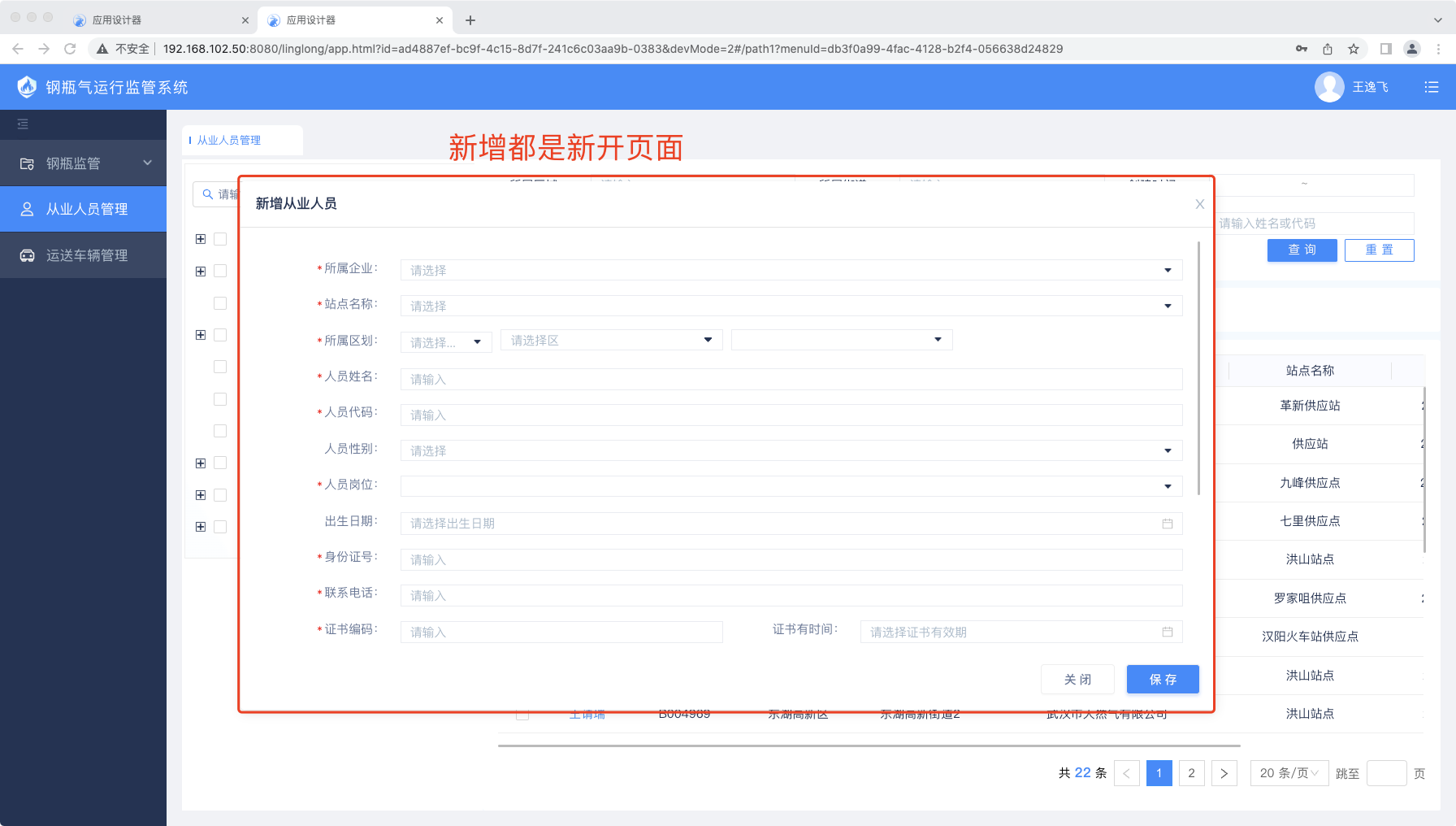Go to previous page arrow in pagination

pos(1127,773)
